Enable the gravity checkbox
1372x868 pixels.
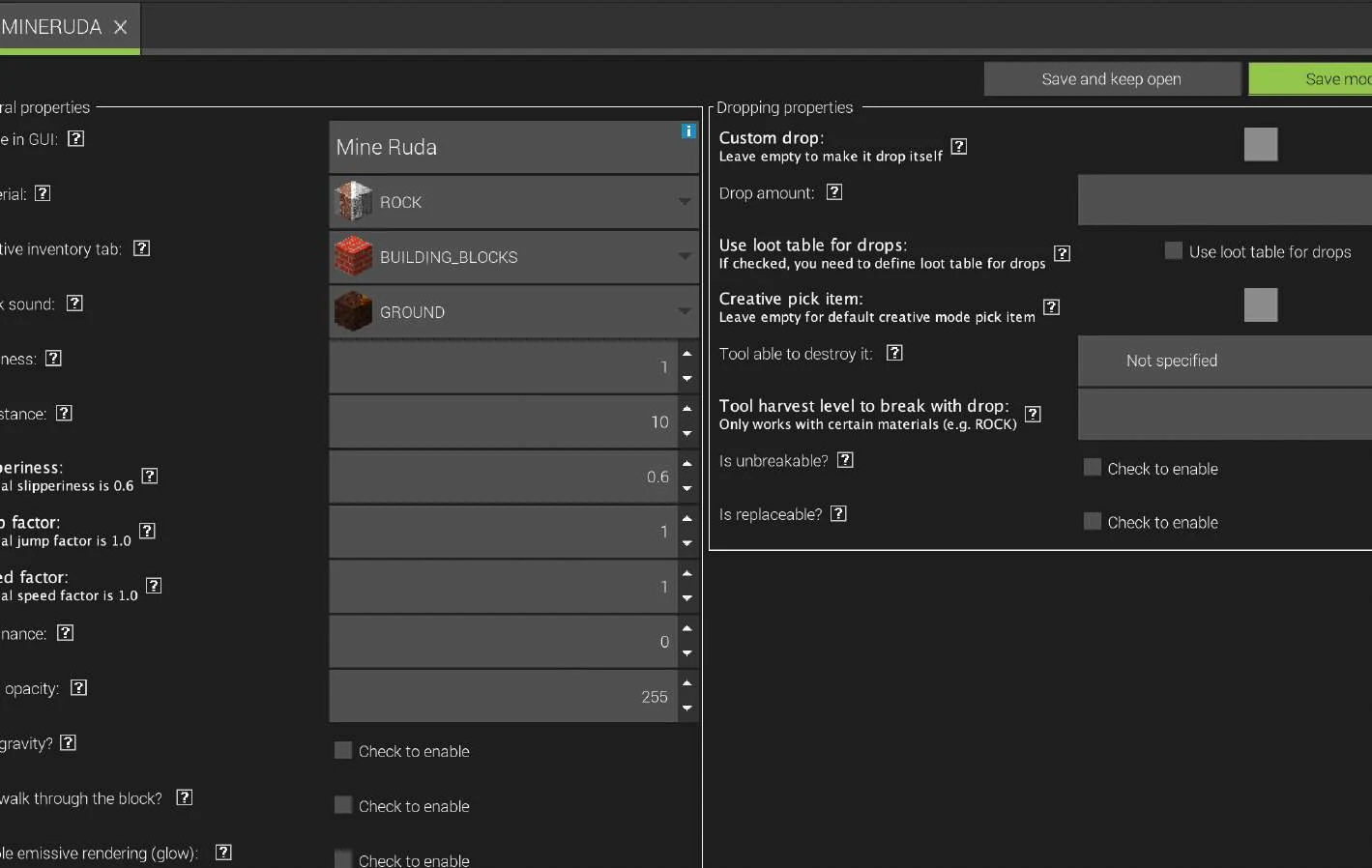point(343,751)
